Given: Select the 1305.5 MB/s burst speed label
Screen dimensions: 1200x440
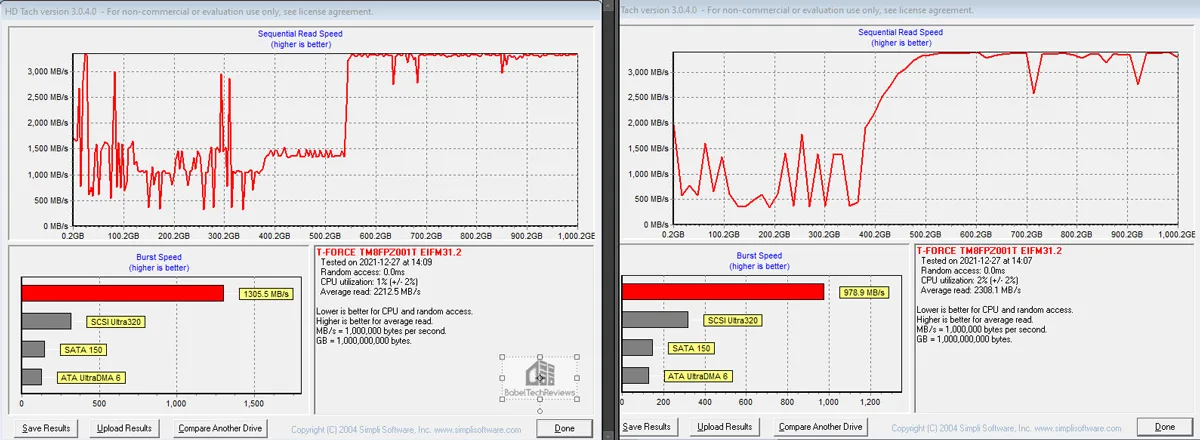Looking at the screenshot, I should 266,294.
